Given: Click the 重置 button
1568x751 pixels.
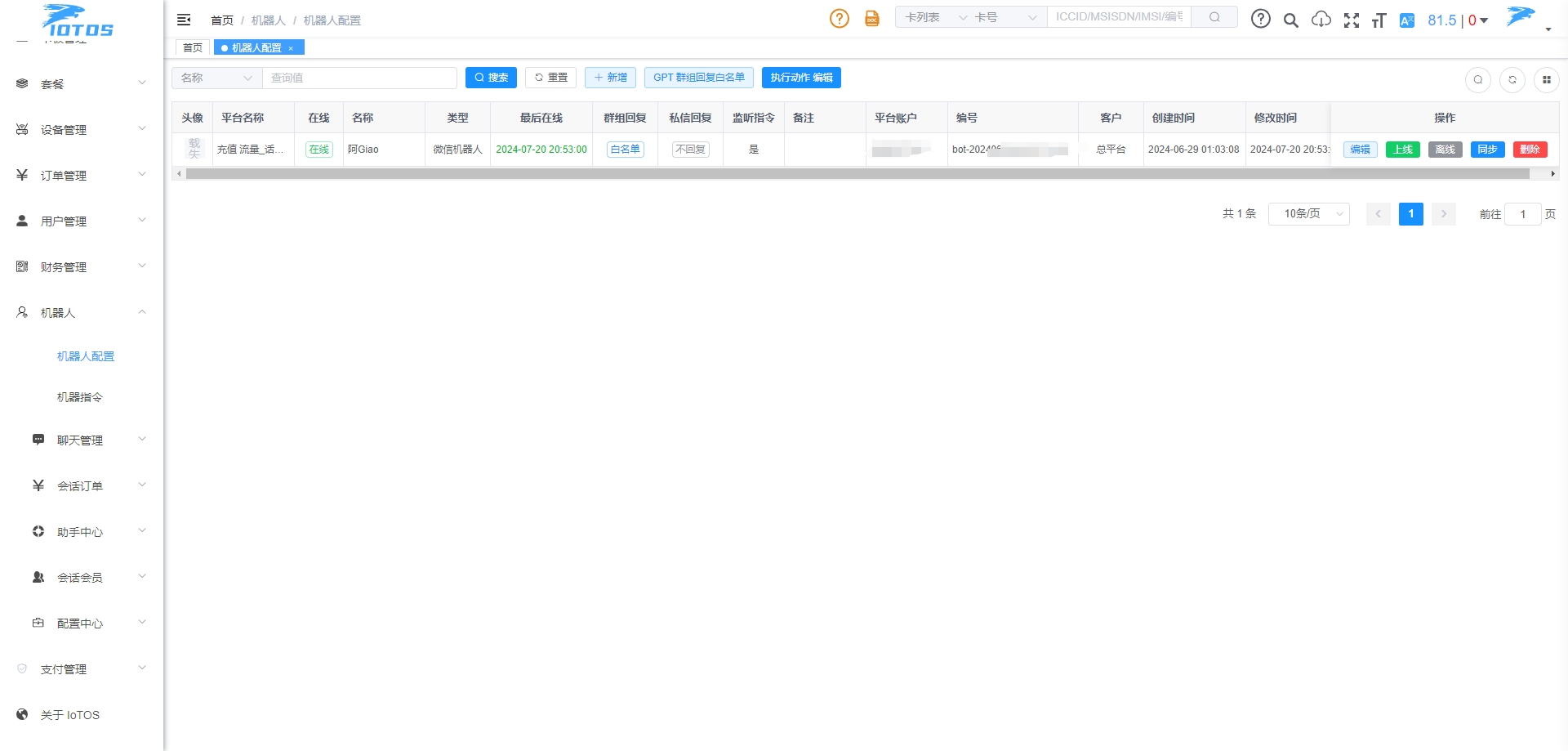Looking at the screenshot, I should tap(551, 78).
